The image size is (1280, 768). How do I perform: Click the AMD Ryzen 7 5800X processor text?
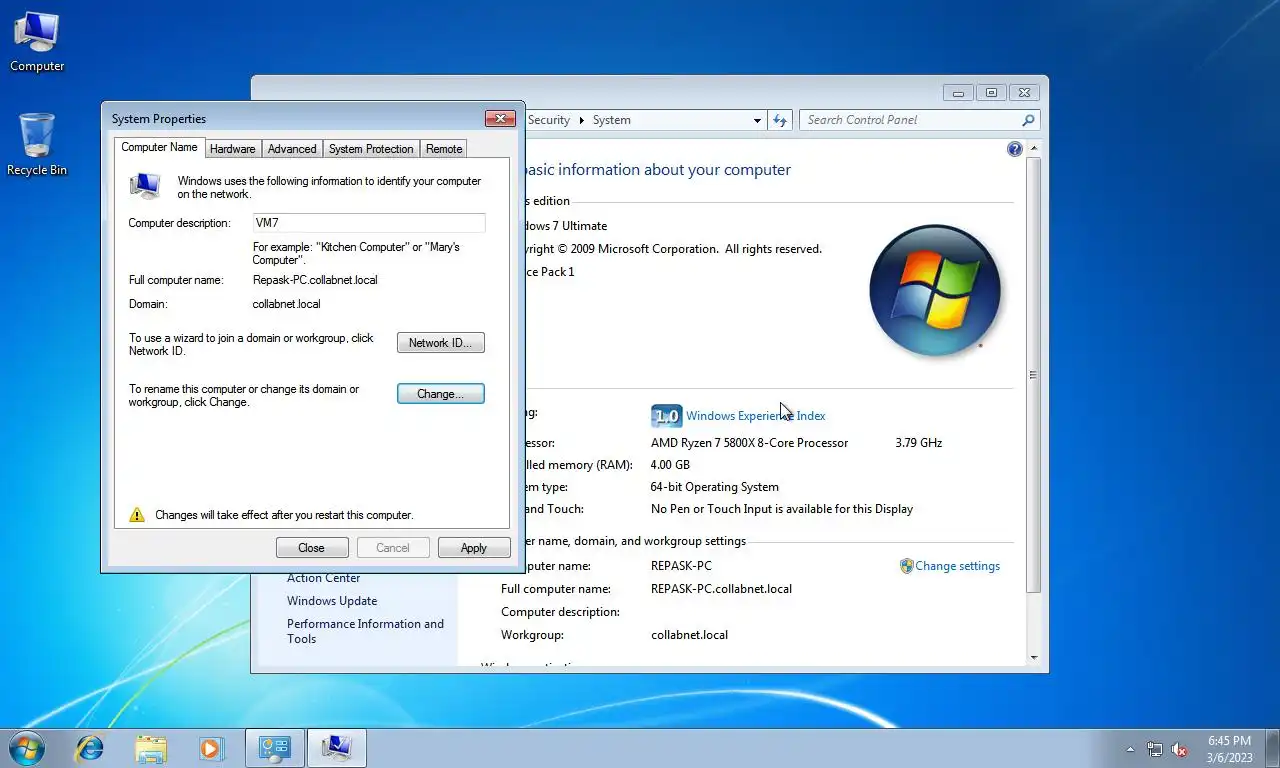pyautogui.click(x=749, y=443)
